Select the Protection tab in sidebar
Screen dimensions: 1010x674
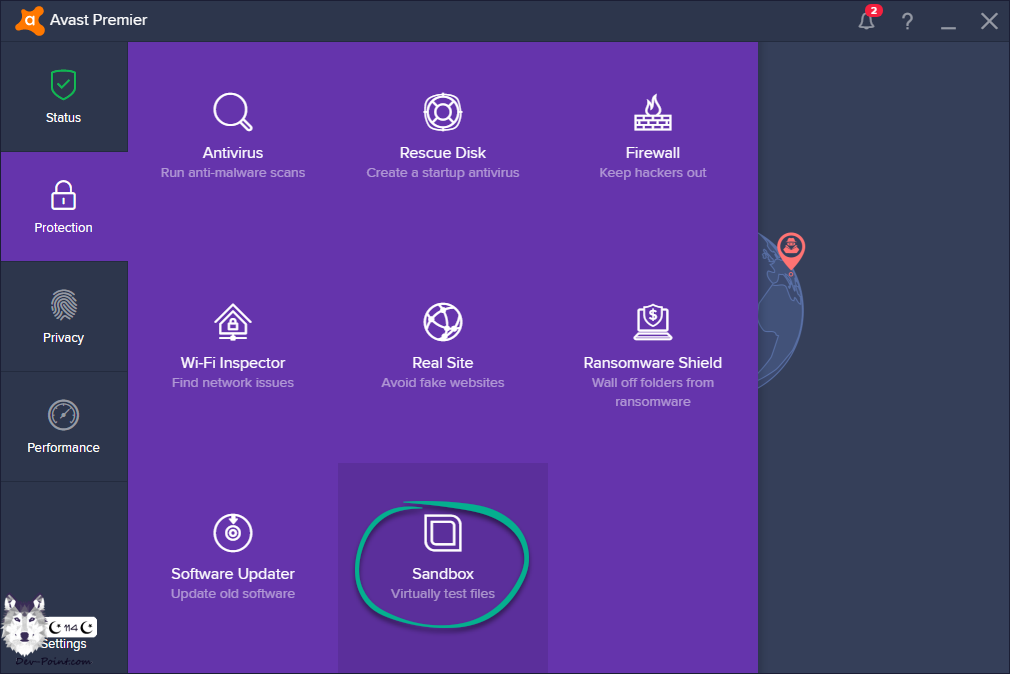(63, 207)
